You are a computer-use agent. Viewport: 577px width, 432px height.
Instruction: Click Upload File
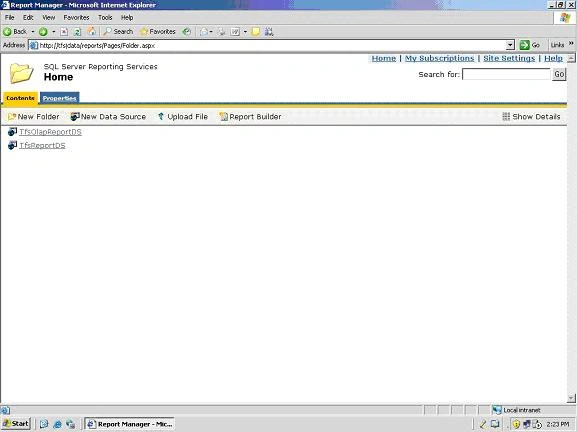coord(183,117)
